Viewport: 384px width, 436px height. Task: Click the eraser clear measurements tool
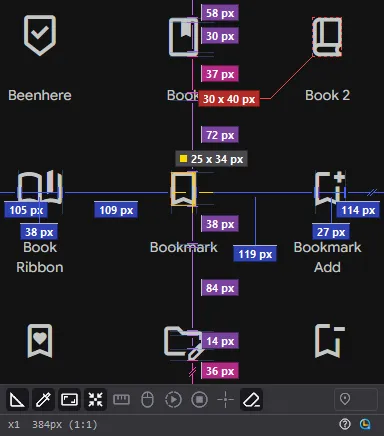click(x=252, y=399)
